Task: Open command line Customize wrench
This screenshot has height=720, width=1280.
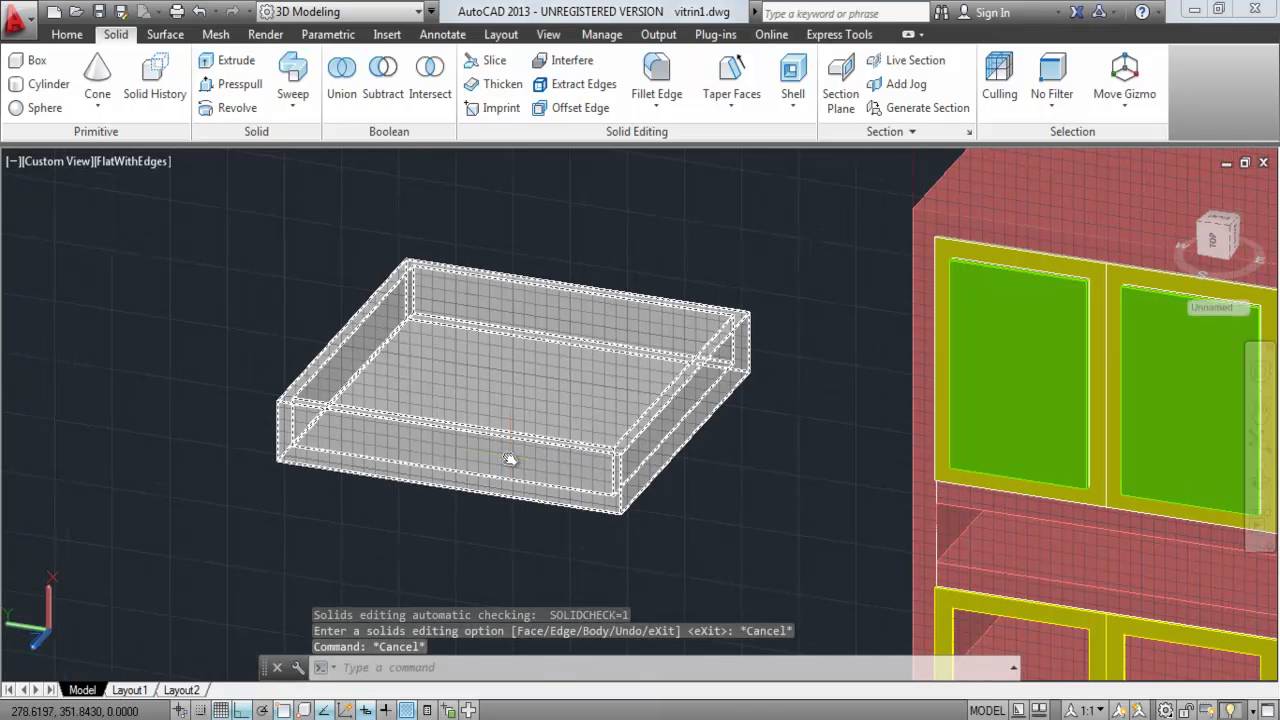Action: [298, 668]
